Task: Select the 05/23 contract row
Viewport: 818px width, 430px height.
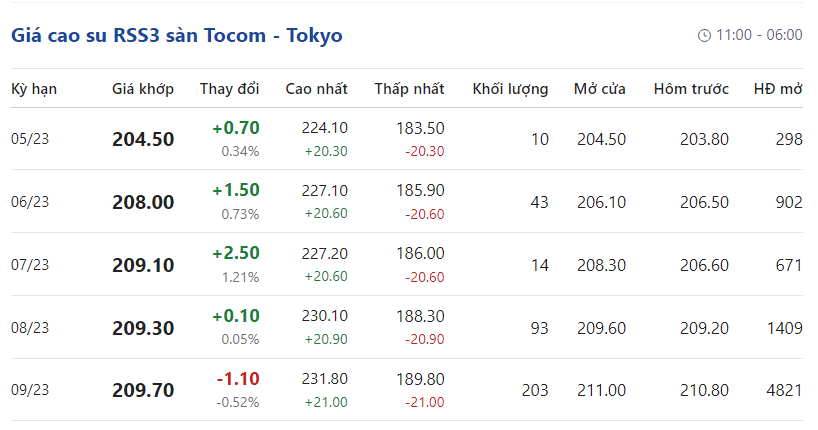Action: click(30, 139)
